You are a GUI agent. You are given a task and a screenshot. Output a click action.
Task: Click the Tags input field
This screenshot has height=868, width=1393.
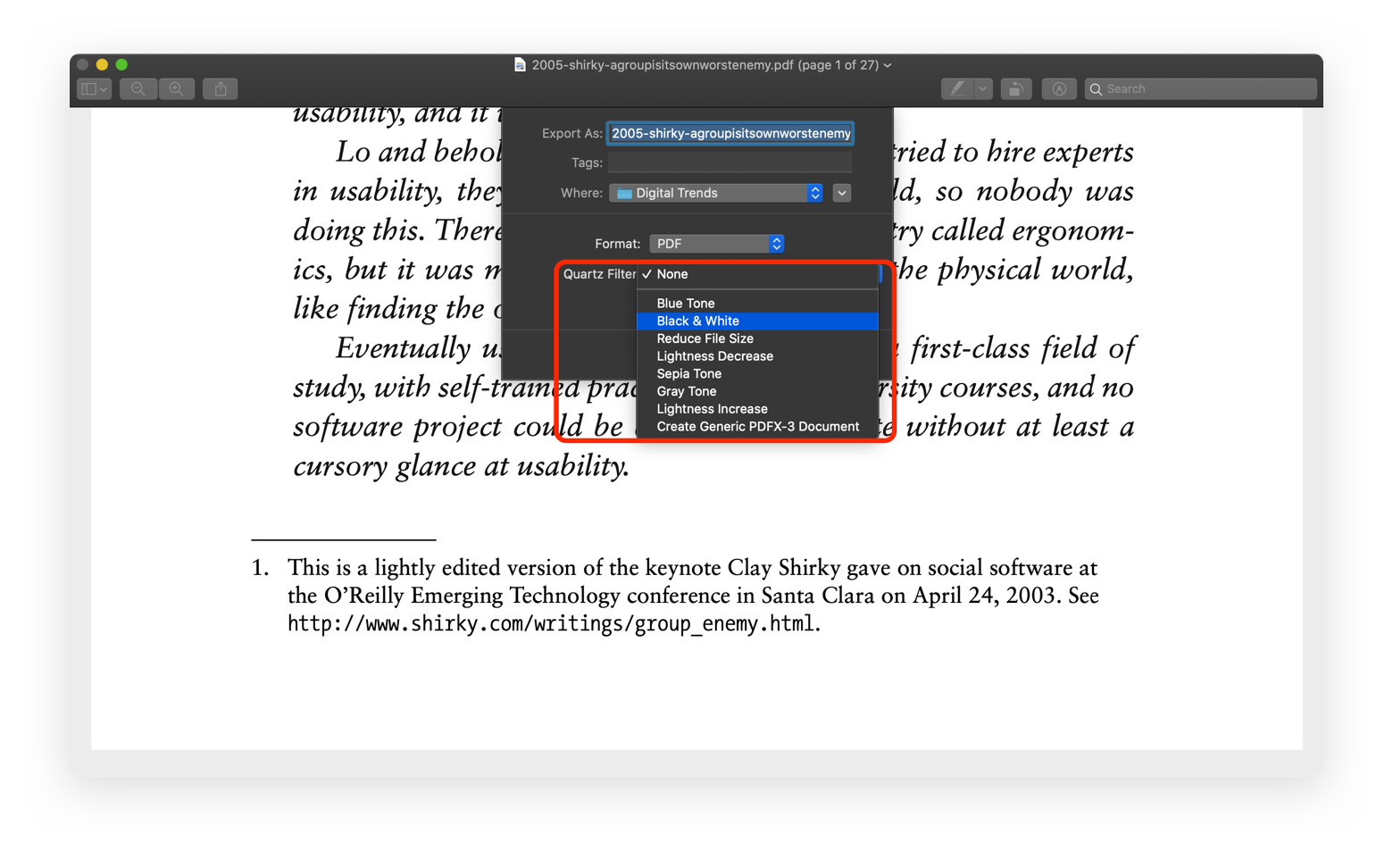(729, 162)
